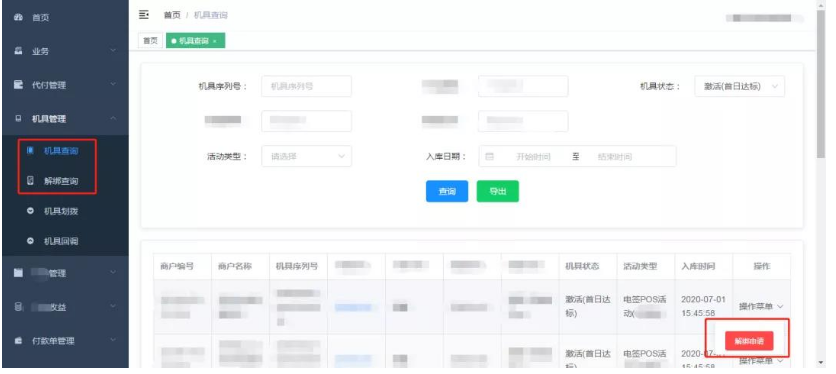
Task: Click the 机具查询 submenu icon
Action: 30,151
